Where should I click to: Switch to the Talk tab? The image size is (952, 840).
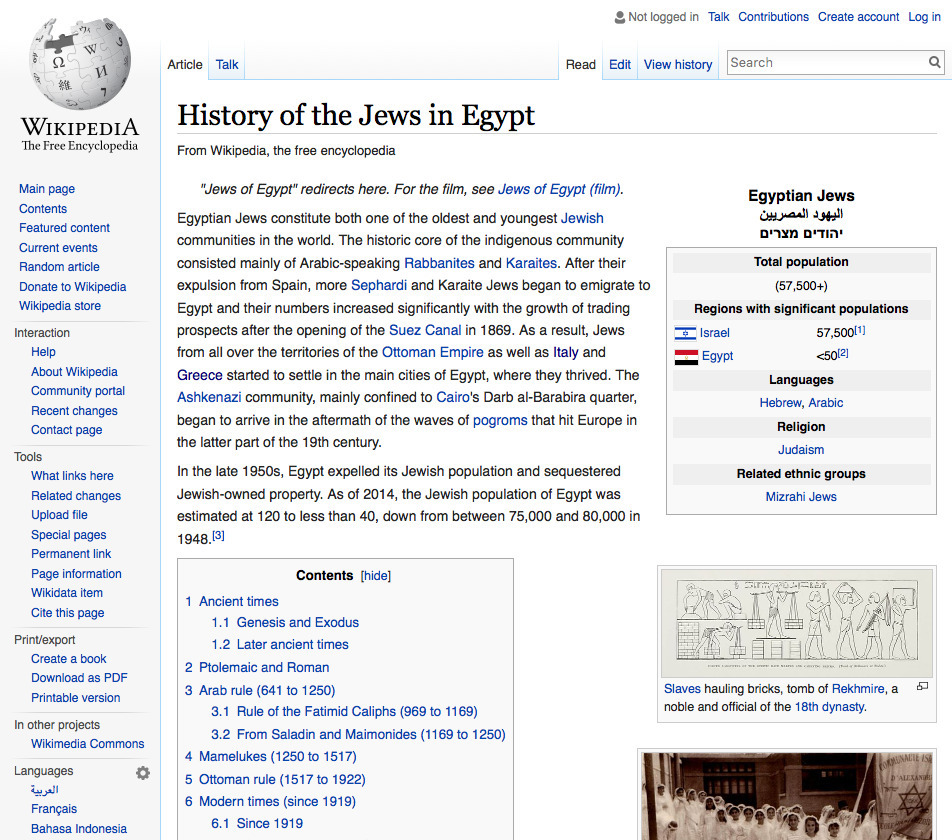click(x=226, y=63)
